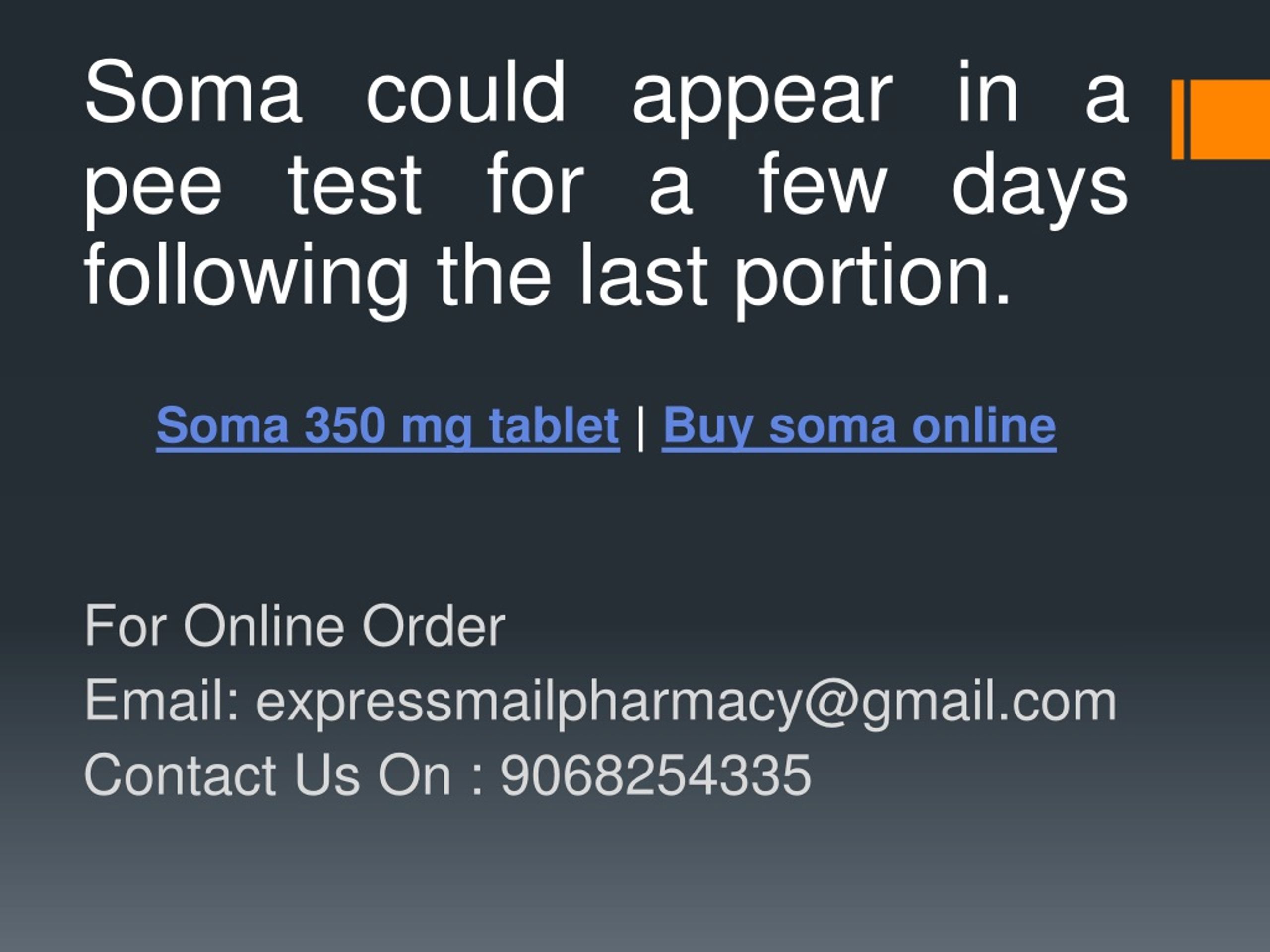Select the vertical bar between the links
This screenshot has height=952, width=1270.
[x=641, y=427]
